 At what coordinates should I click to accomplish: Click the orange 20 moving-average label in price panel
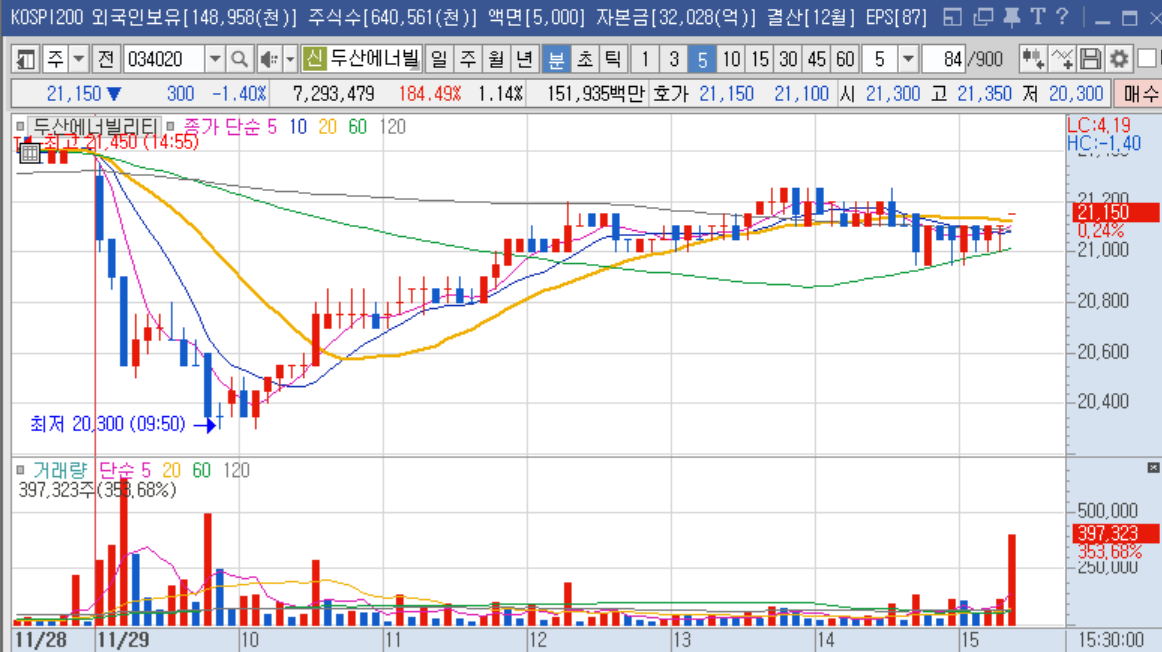point(328,127)
